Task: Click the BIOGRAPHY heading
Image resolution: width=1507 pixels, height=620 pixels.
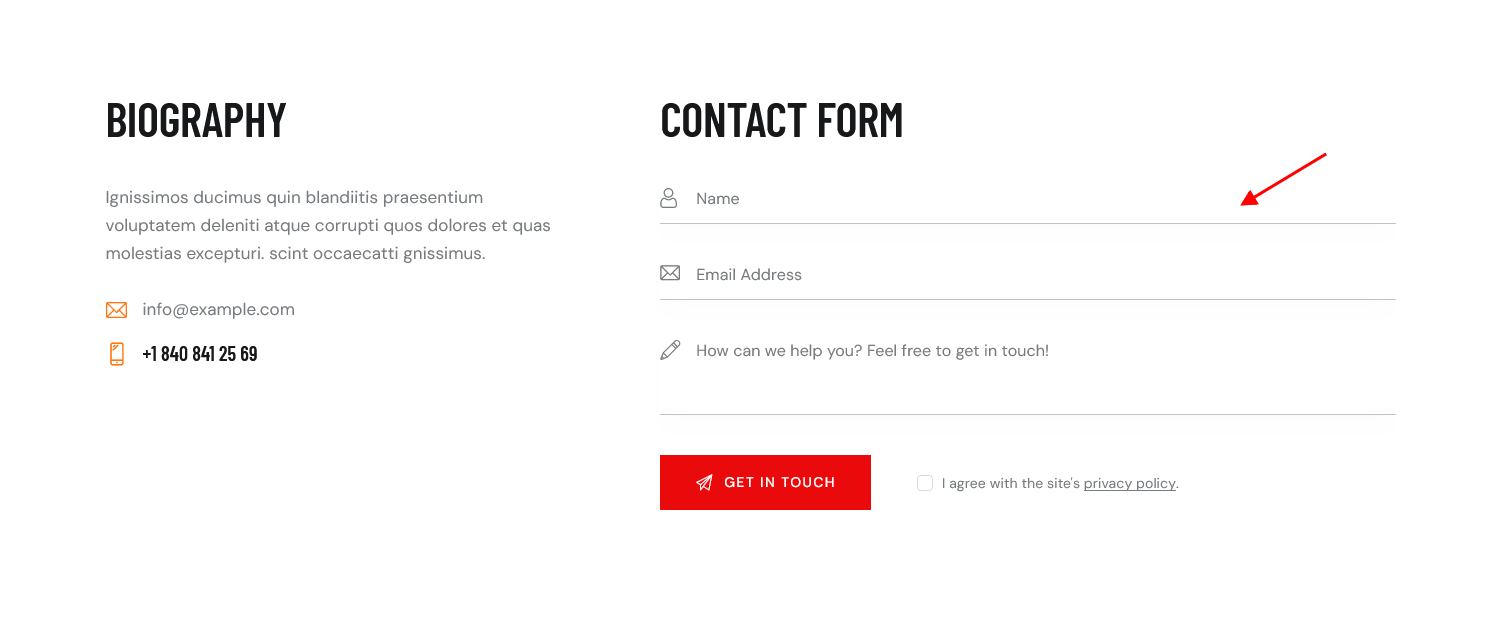Action: pyautogui.click(x=196, y=120)
